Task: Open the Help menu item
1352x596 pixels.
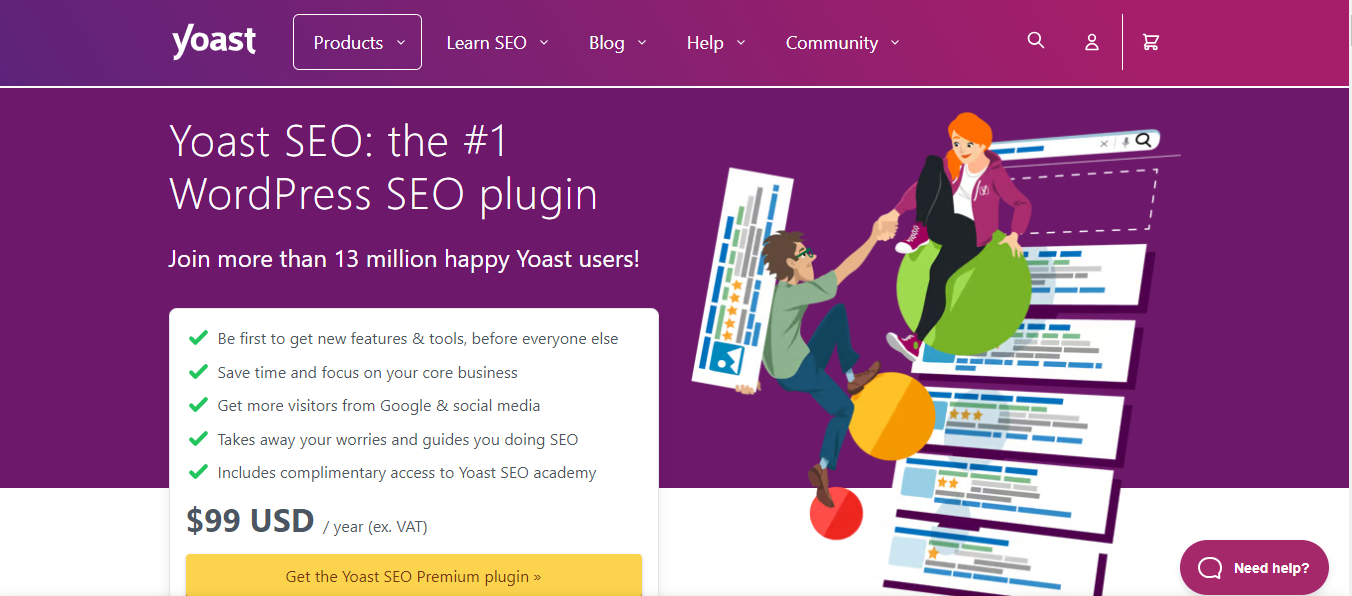Action: (705, 43)
